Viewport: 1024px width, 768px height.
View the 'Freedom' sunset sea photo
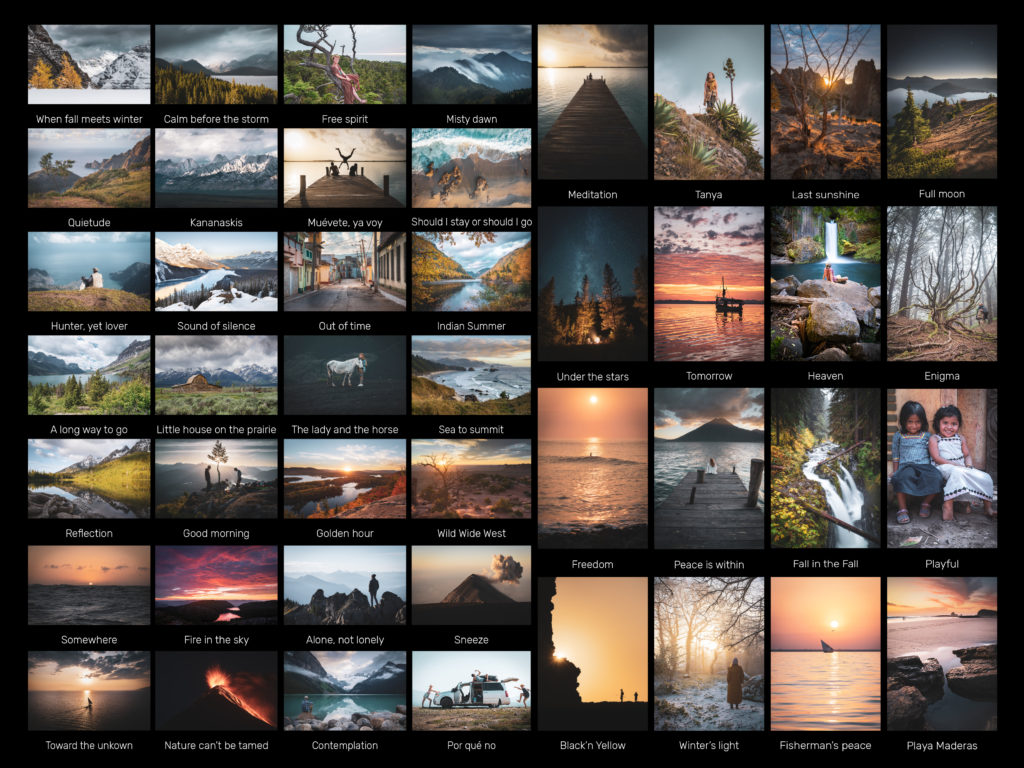(x=592, y=468)
